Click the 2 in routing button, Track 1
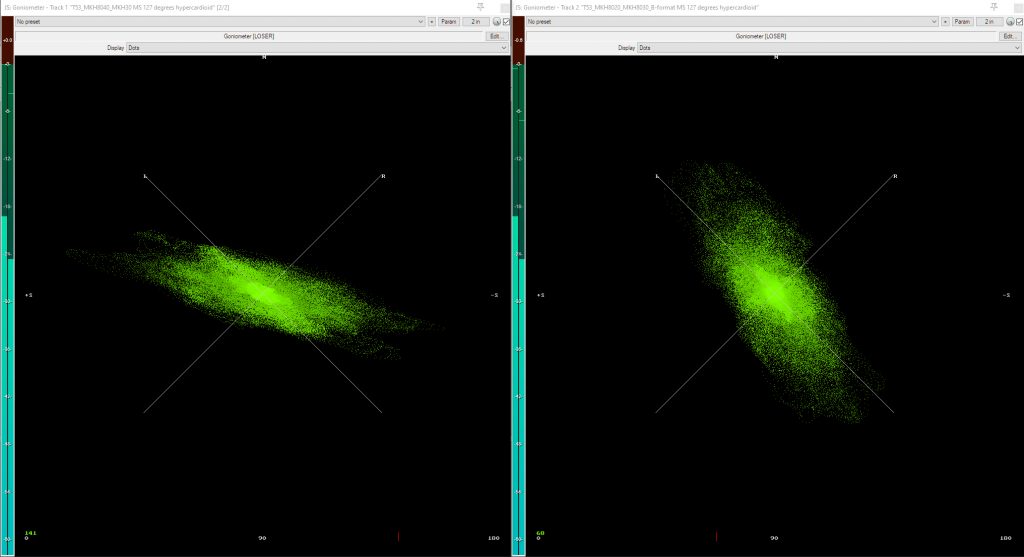This screenshot has width=1024, height=557. [x=475, y=22]
